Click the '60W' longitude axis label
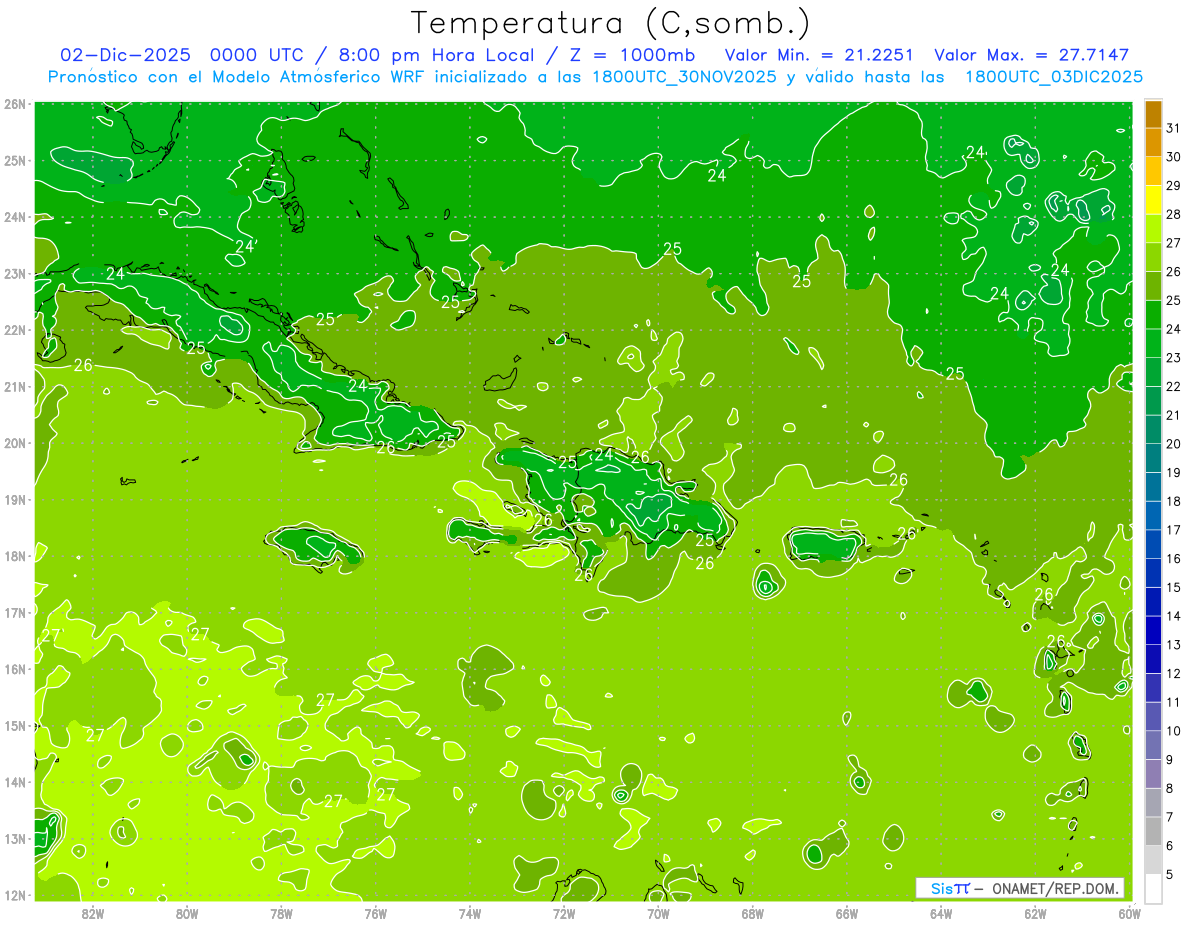This screenshot has width=1200, height=927. click(1129, 912)
